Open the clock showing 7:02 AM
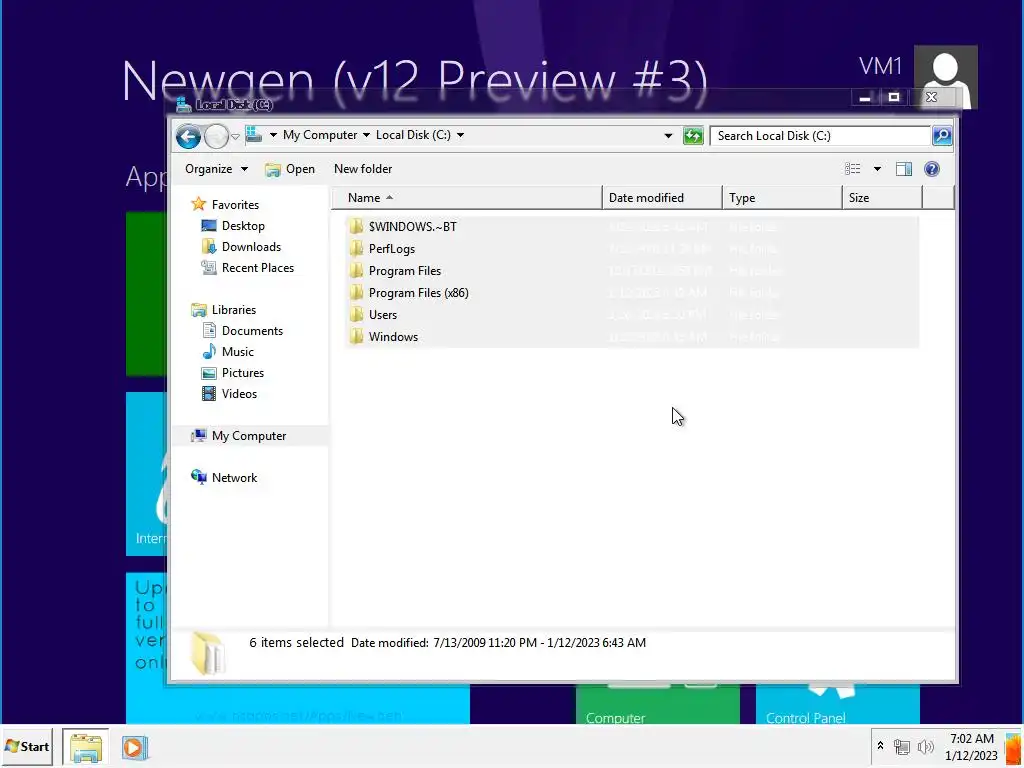Image resolution: width=1024 pixels, height=768 pixels. coord(971,746)
